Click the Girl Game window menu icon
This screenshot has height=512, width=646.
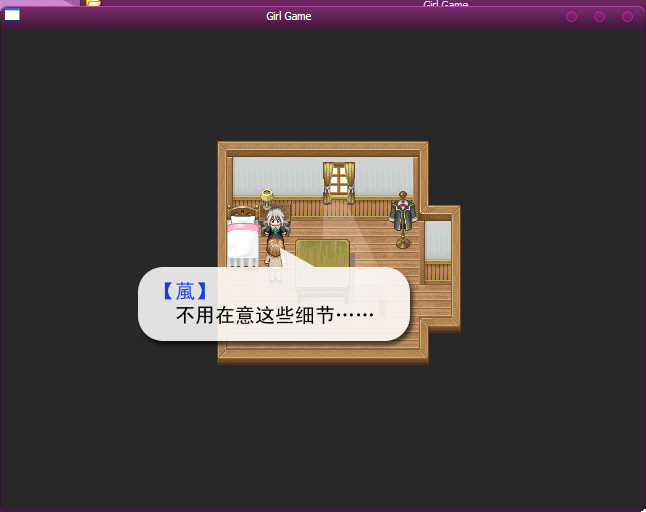(x=12, y=15)
